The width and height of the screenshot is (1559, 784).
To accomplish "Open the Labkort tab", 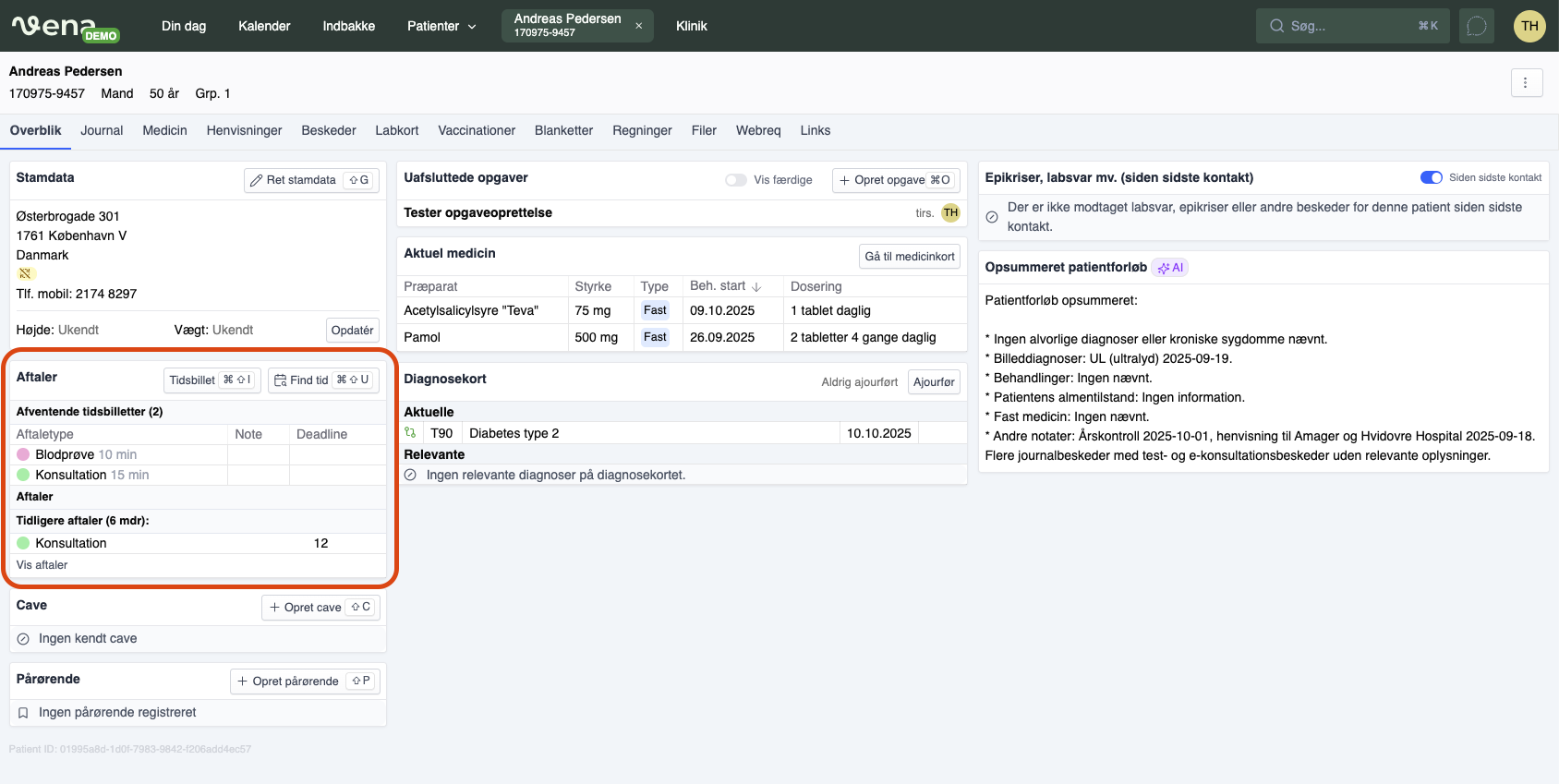I will (396, 130).
